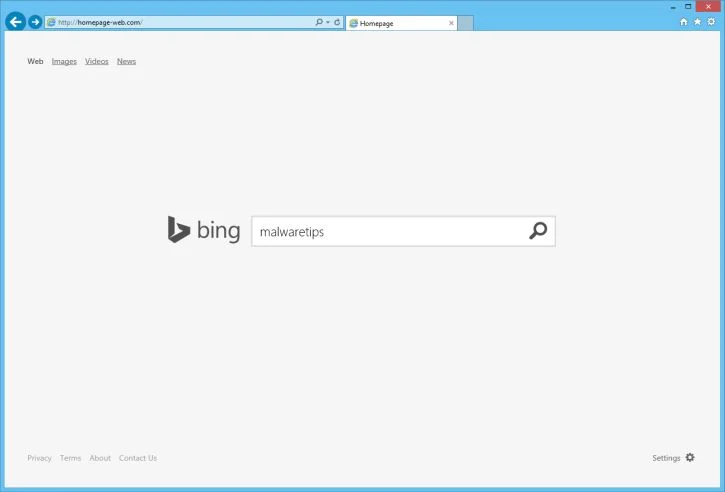
Task: Open the address bar autocomplete dropdown arrow
Action: pyautogui.click(x=328, y=22)
